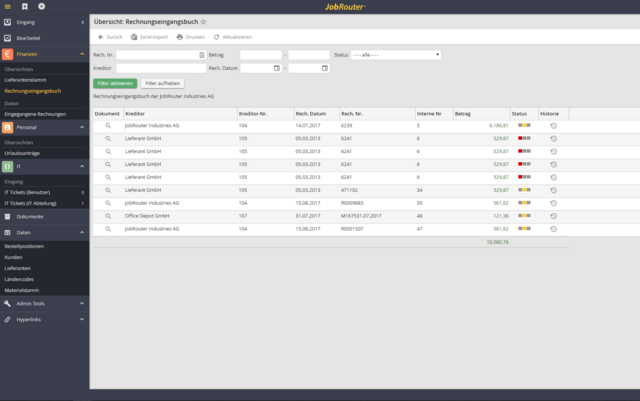Mark the overview as favorite with the star icon

[x=203, y=22]
